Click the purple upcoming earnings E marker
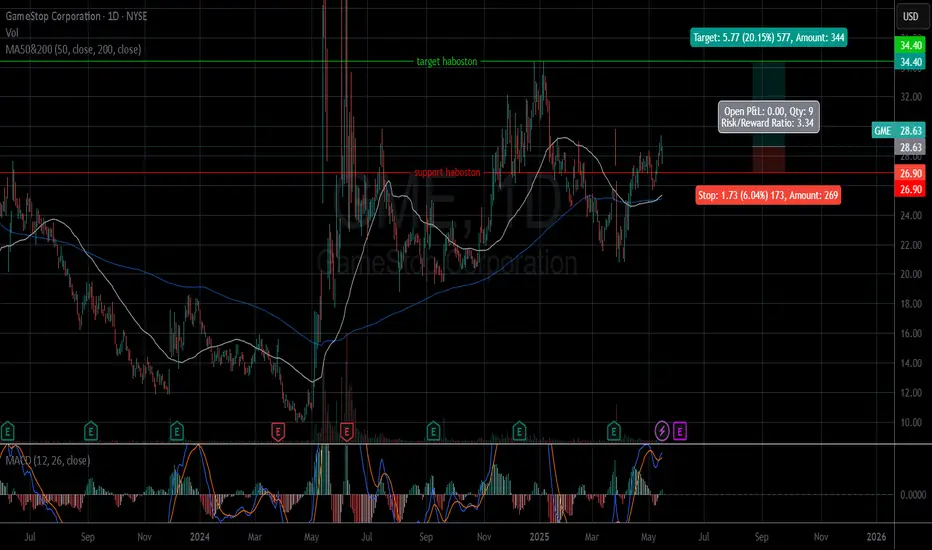The image size is (932, 550). coord(679,431)
